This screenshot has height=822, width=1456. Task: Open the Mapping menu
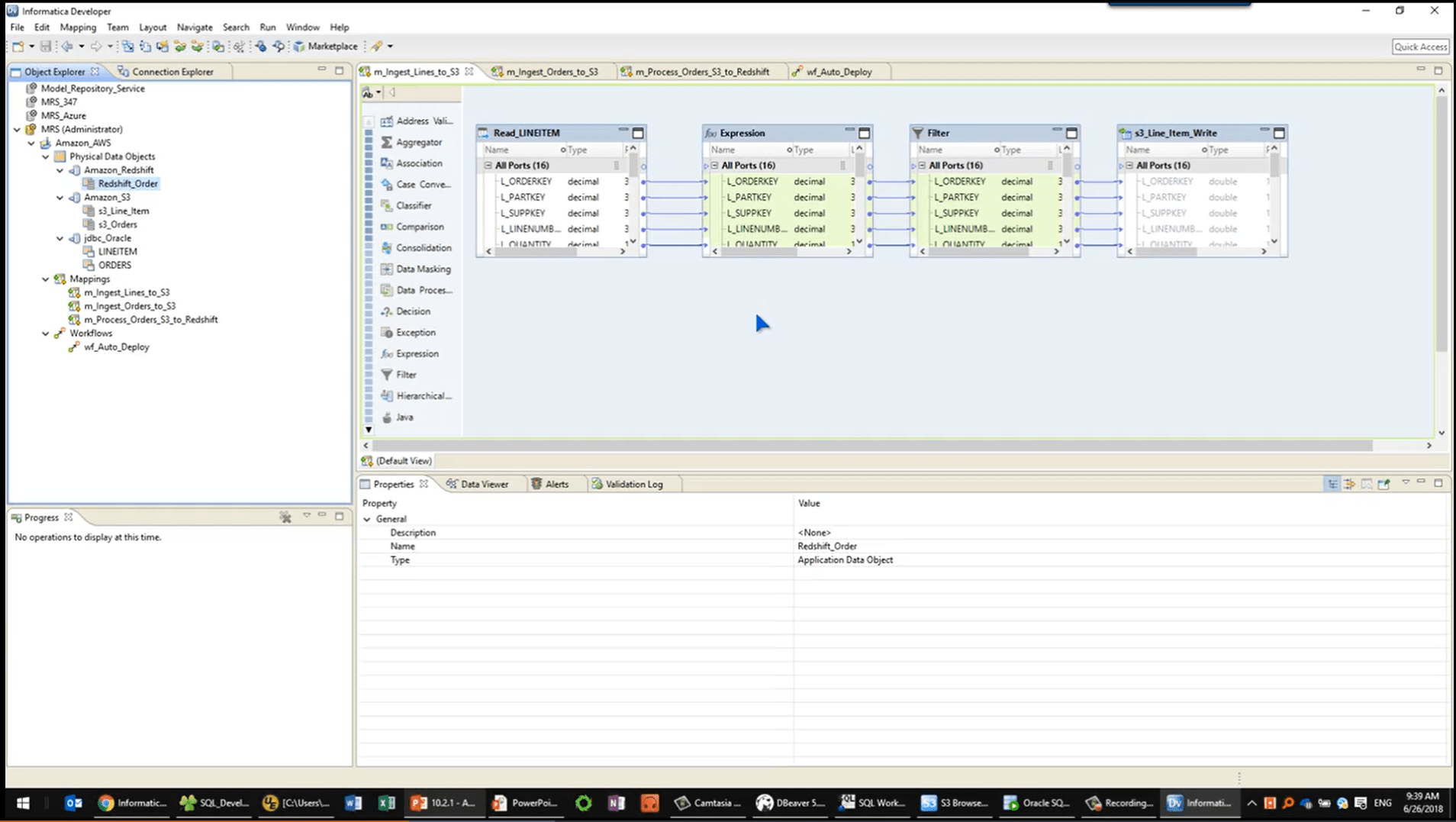pyautogui.click(x=78, y=27)
